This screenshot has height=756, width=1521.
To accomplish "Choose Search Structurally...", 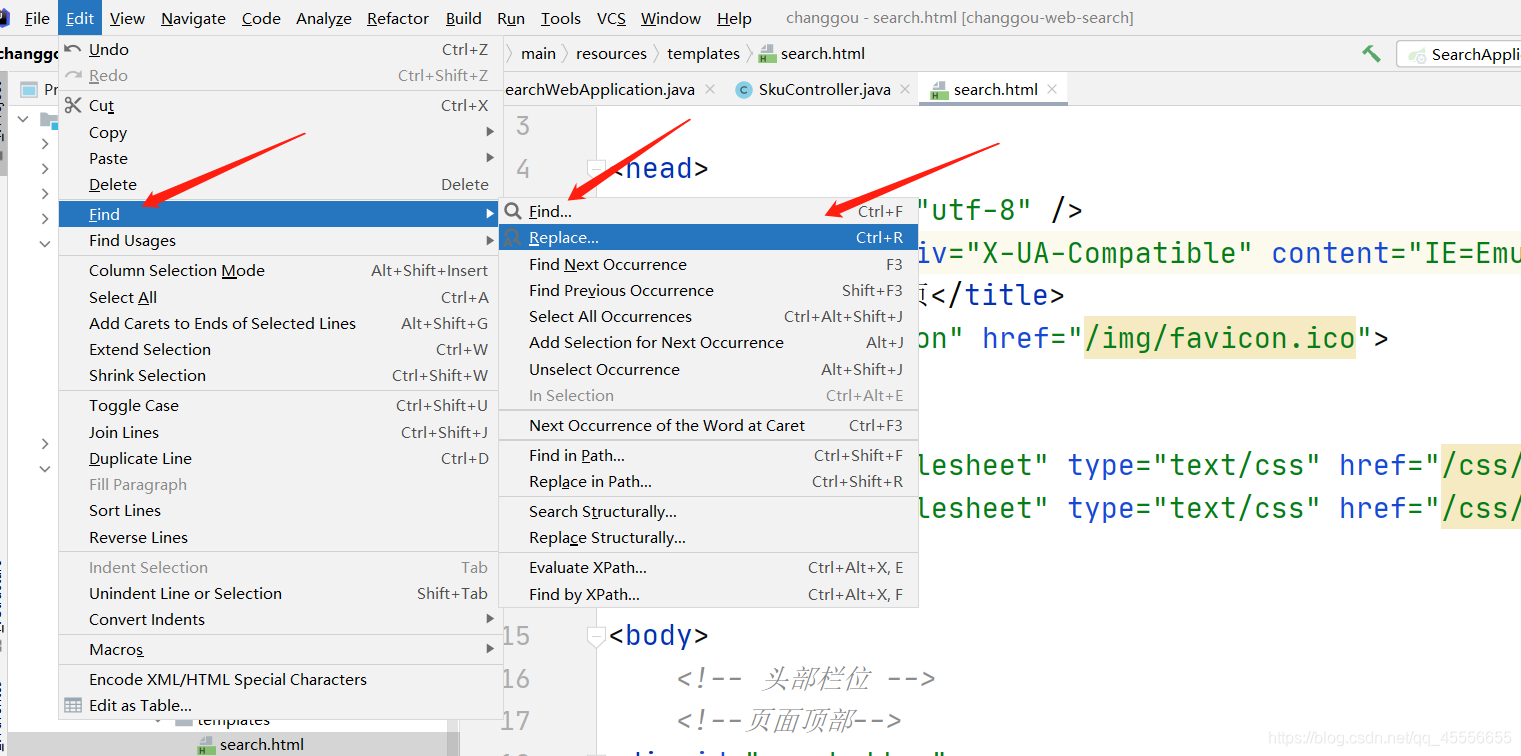I will point(708,511).
